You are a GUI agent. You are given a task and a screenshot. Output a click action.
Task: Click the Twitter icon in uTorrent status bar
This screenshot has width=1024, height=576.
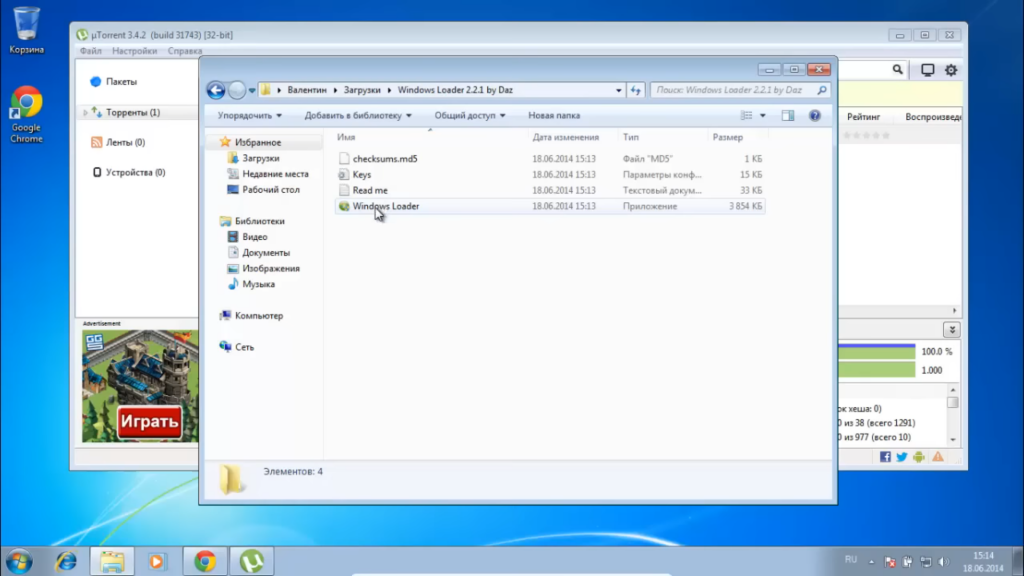(x=902, y=457)
